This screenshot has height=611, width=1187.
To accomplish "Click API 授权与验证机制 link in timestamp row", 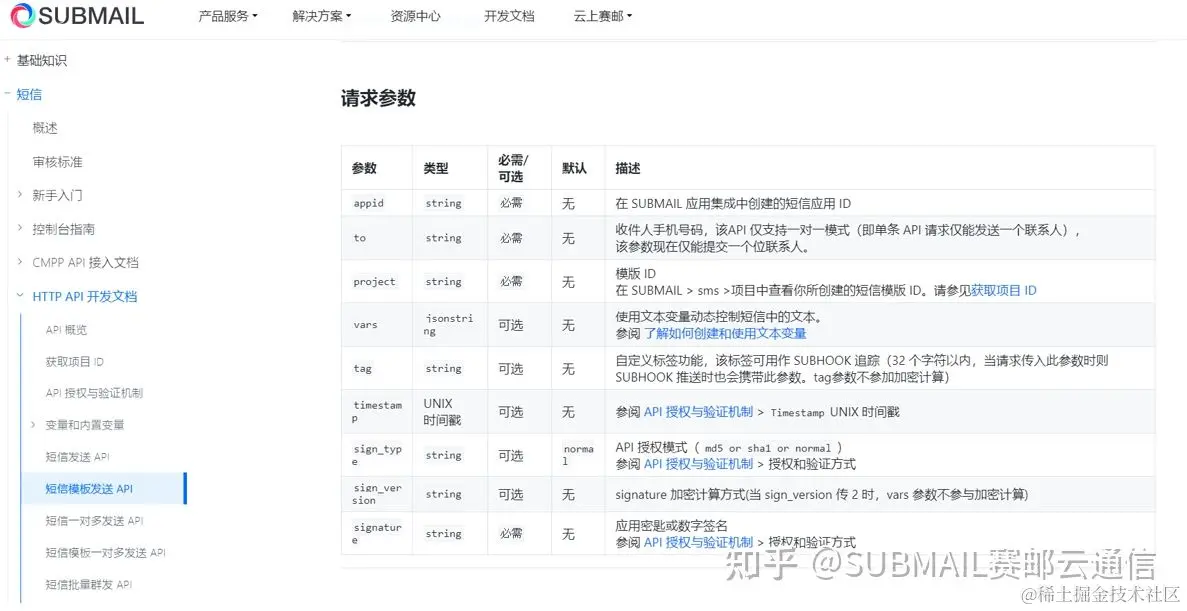I will (698, 412).
